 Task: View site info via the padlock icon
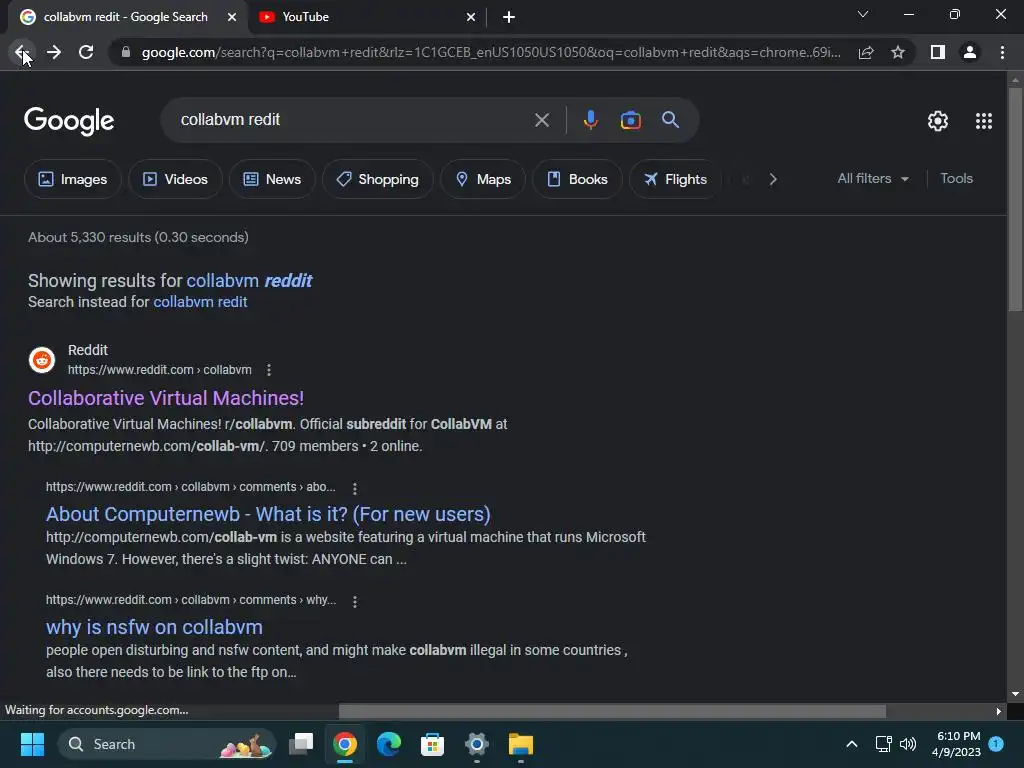(x=126, y=52)
